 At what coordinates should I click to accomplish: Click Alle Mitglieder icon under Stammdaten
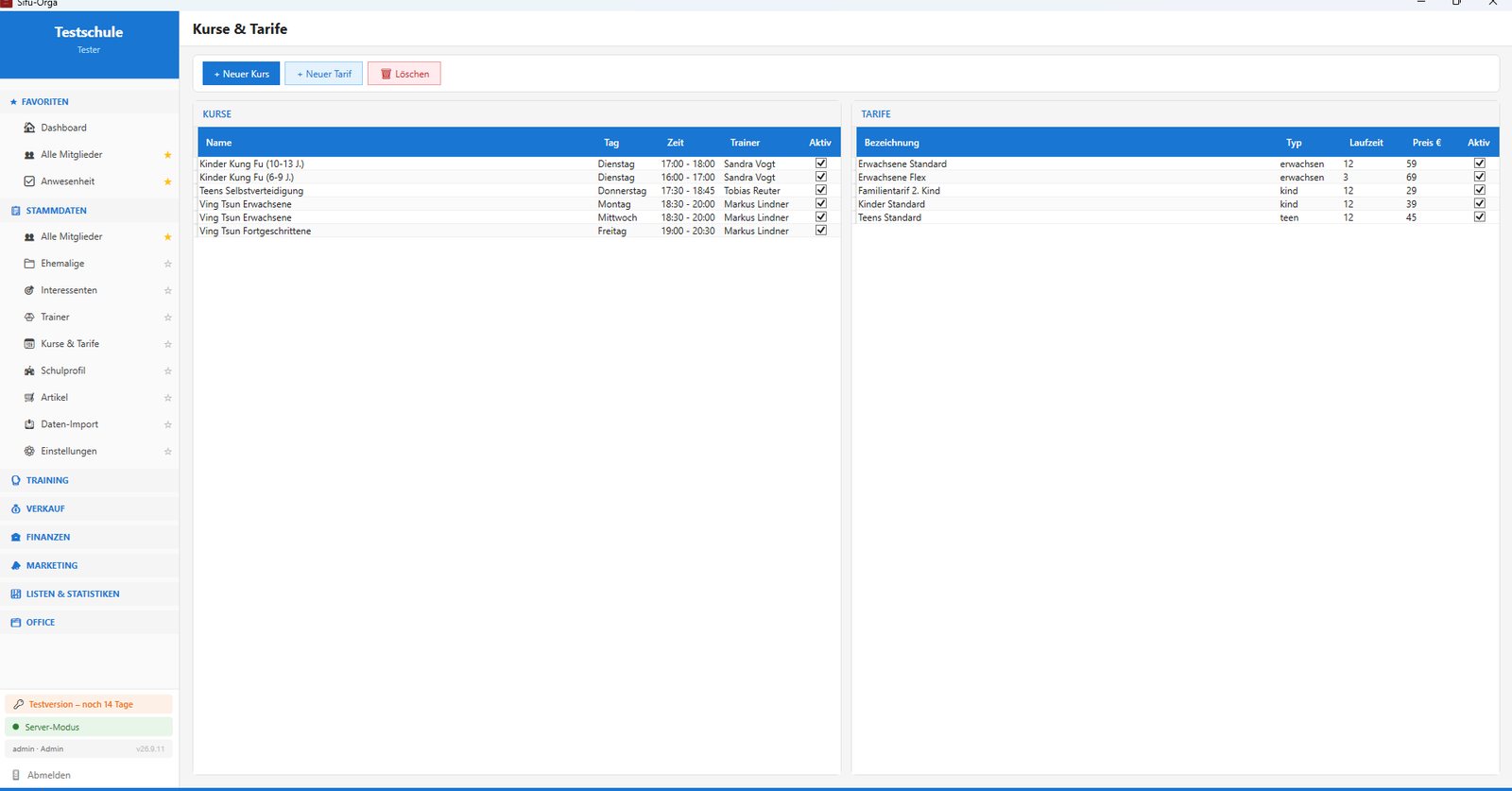click(x=29, y=237)
